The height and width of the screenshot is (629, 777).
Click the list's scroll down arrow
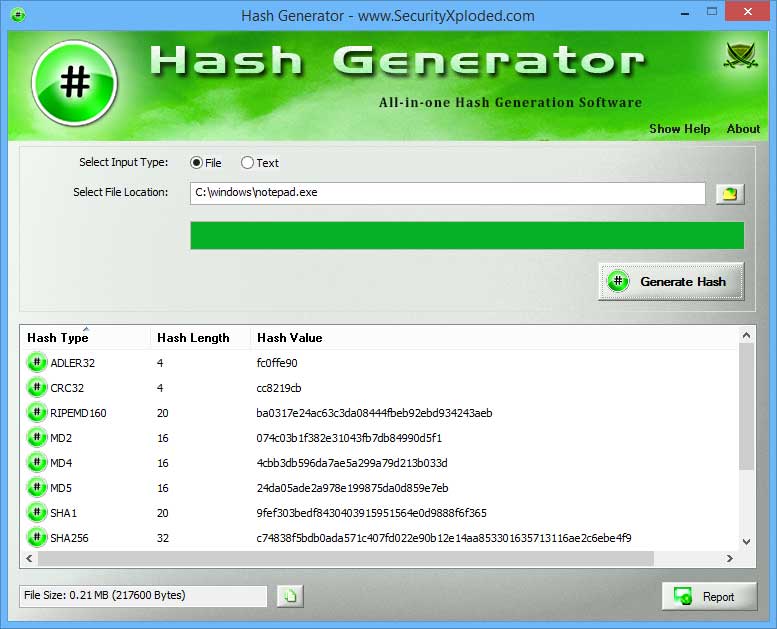coord(747,542)
